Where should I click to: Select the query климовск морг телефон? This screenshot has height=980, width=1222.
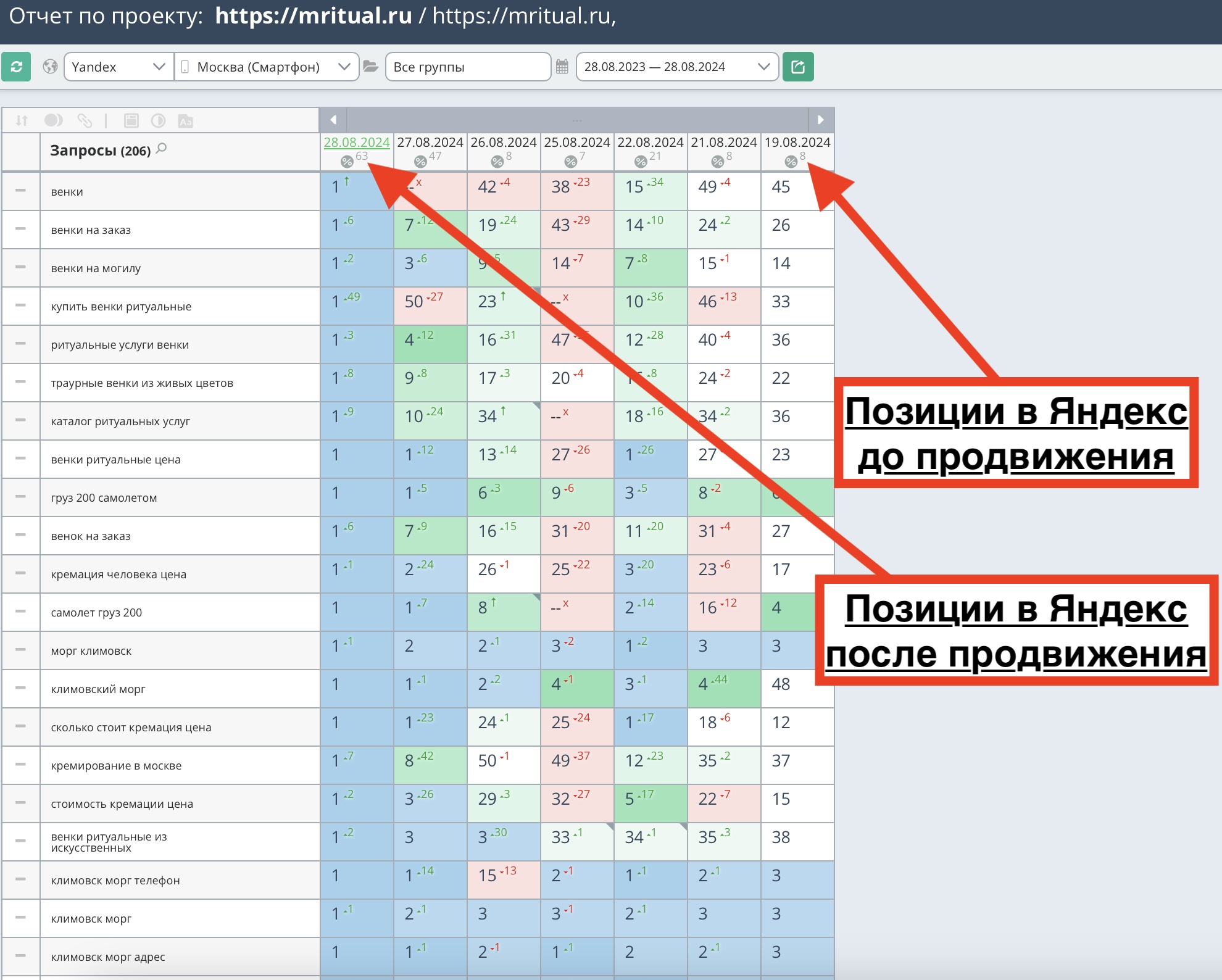pyautogui.click(x=115, y=881)
